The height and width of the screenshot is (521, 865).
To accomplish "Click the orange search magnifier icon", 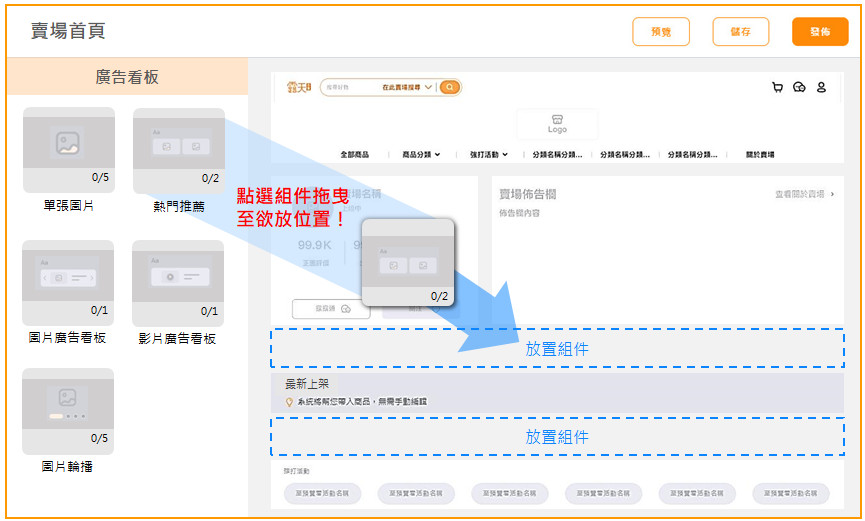I will [450, 88].
